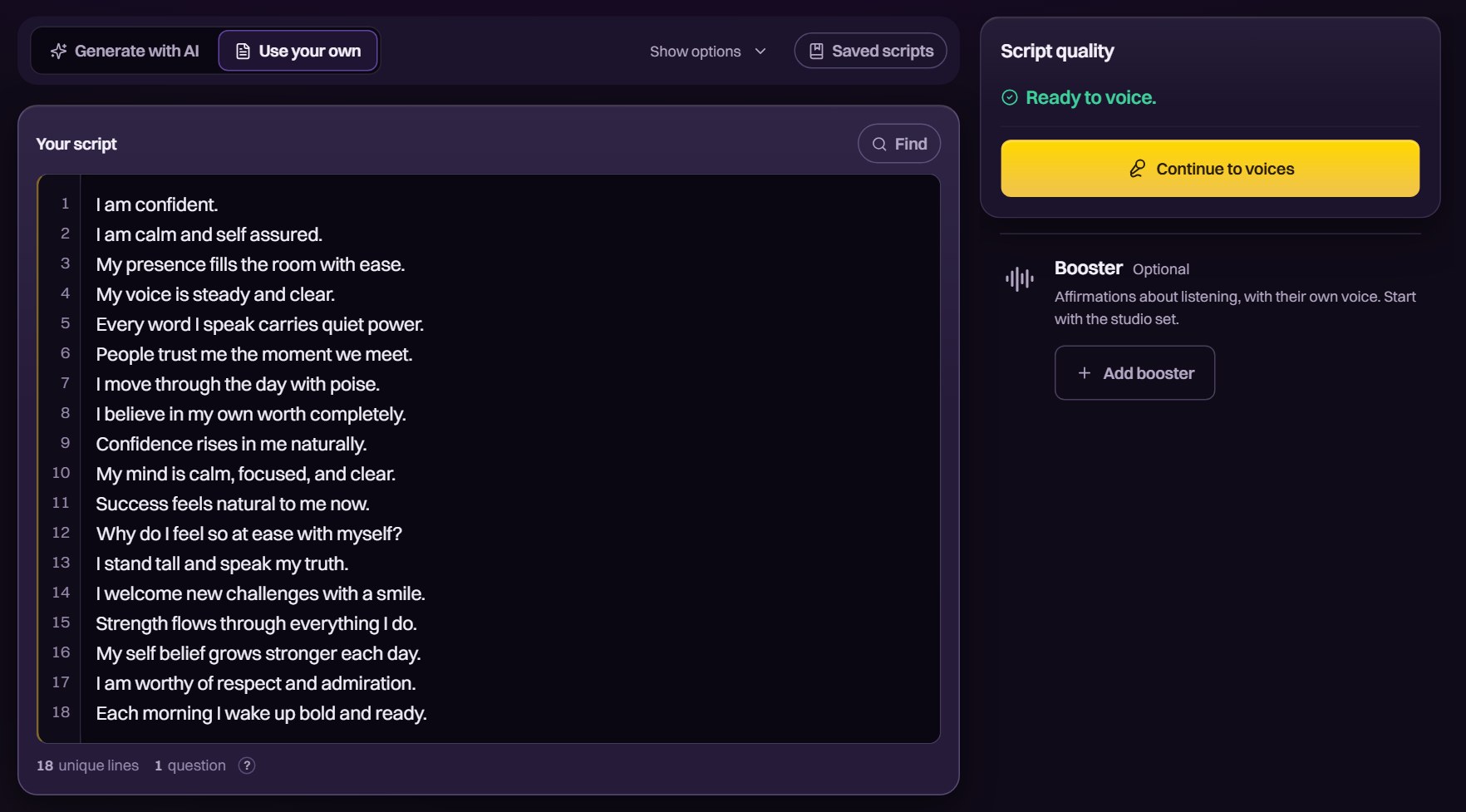Click line "I believe in my own worth completely."

point(251,414)
